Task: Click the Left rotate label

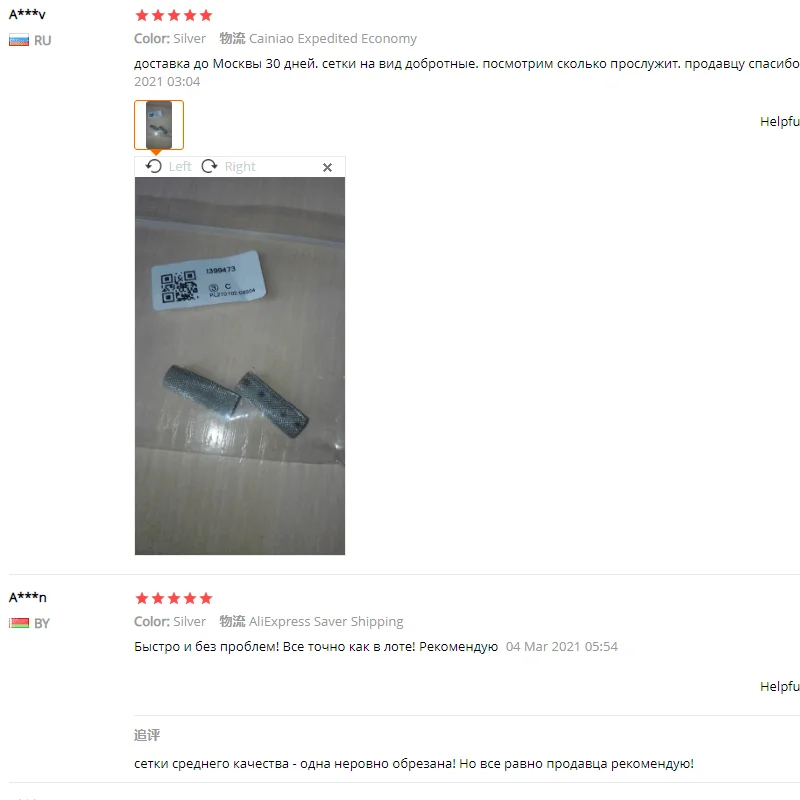Action: (x=180, y=166)
